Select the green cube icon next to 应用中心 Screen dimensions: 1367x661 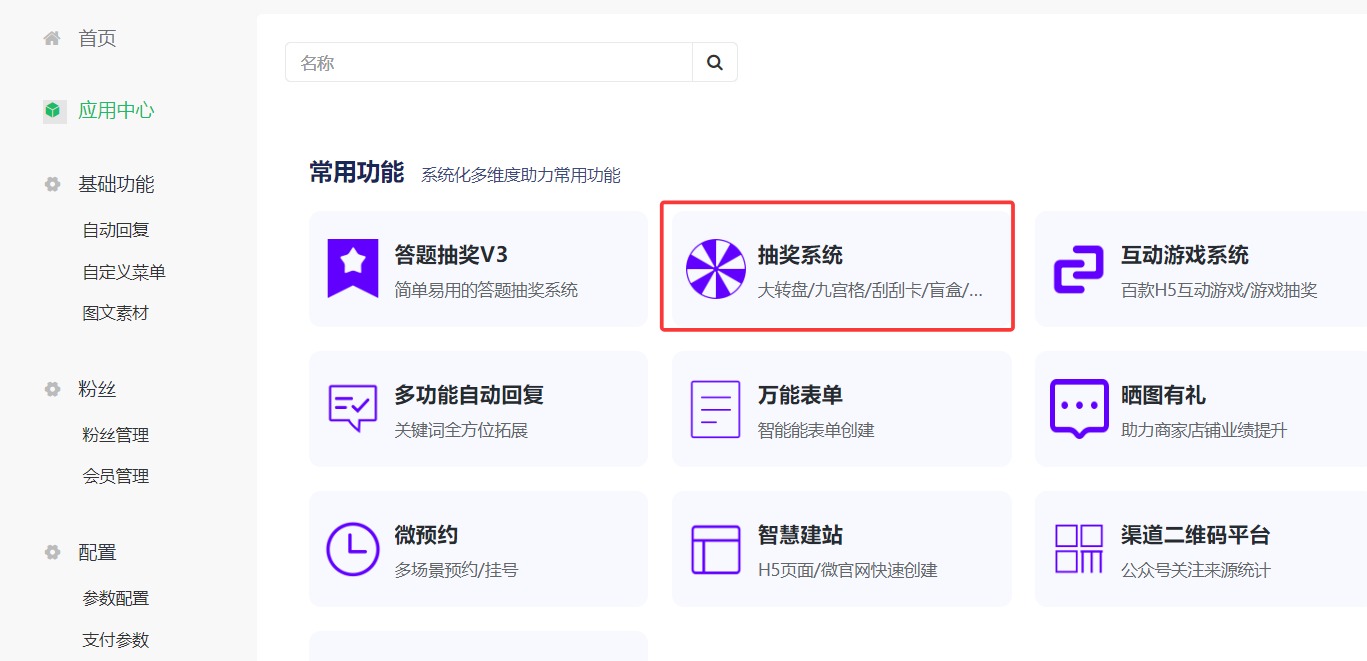coord(50,110)
